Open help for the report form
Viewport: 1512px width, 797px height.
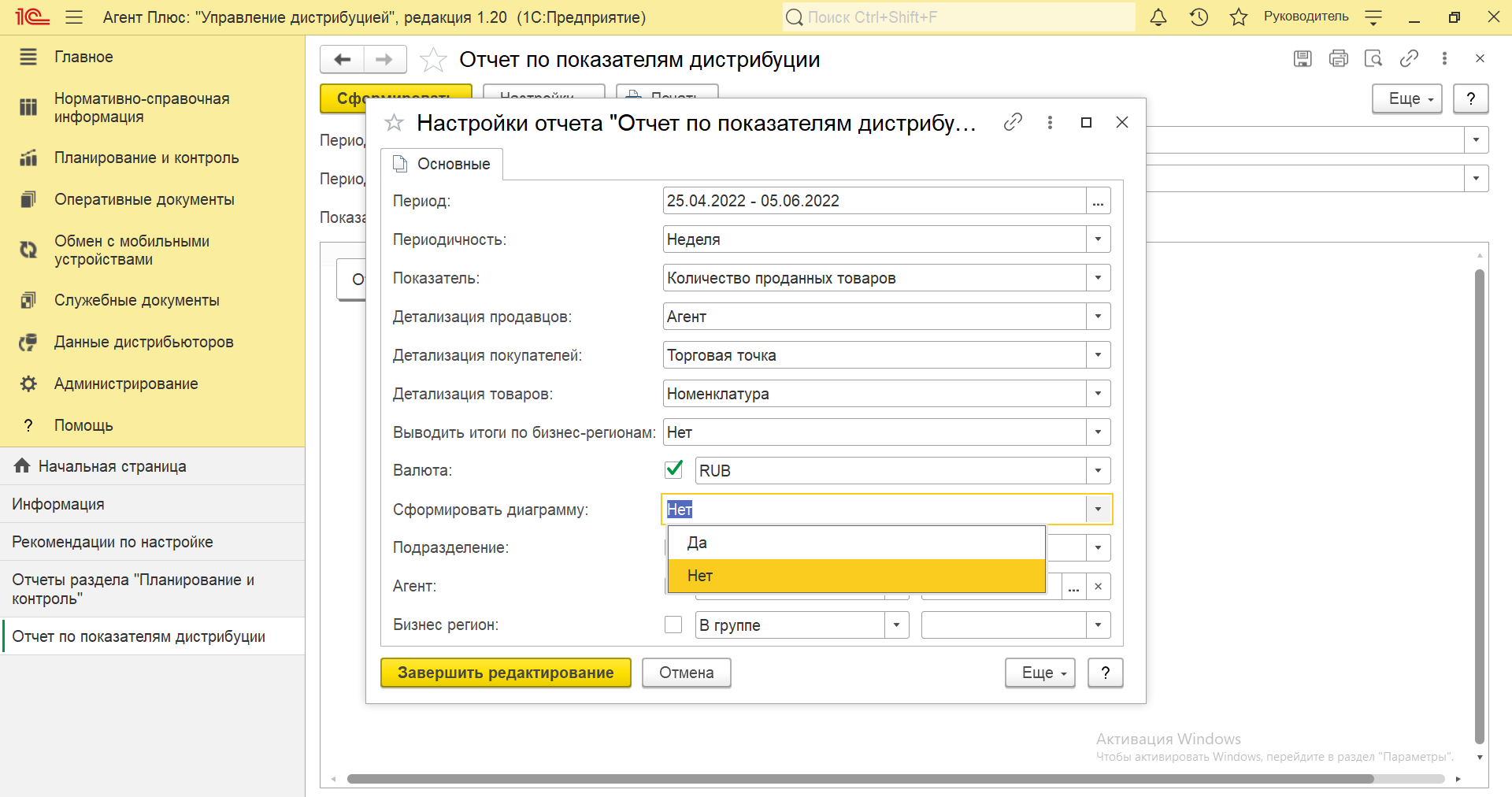(1471, 98)
